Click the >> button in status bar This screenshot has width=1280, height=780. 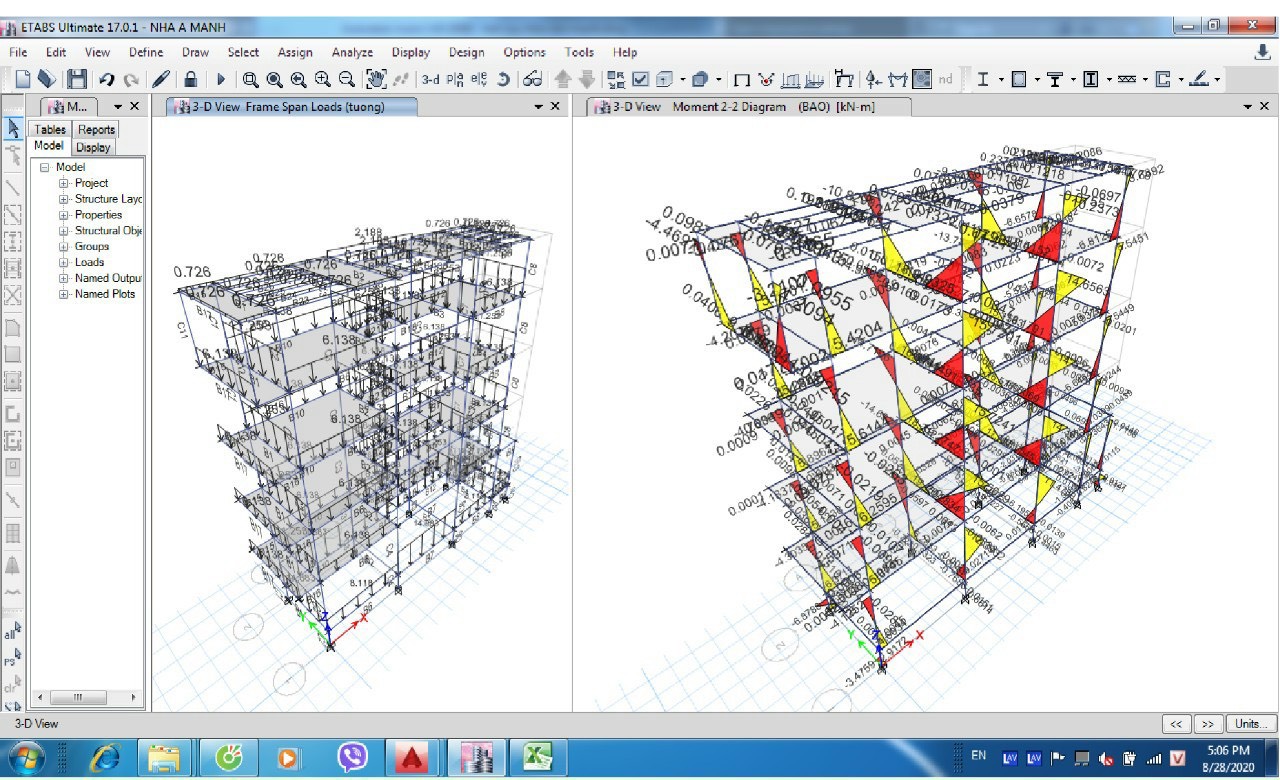click(1208, 723)
